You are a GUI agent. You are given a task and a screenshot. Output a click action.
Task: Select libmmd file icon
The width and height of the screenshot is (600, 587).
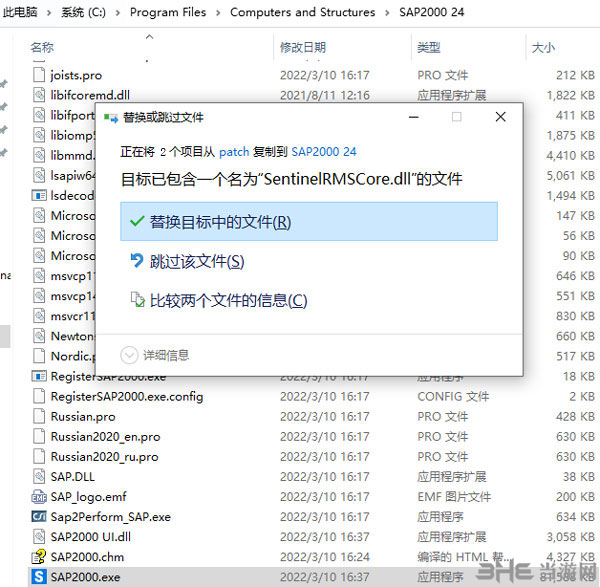(x=39, y=155)
